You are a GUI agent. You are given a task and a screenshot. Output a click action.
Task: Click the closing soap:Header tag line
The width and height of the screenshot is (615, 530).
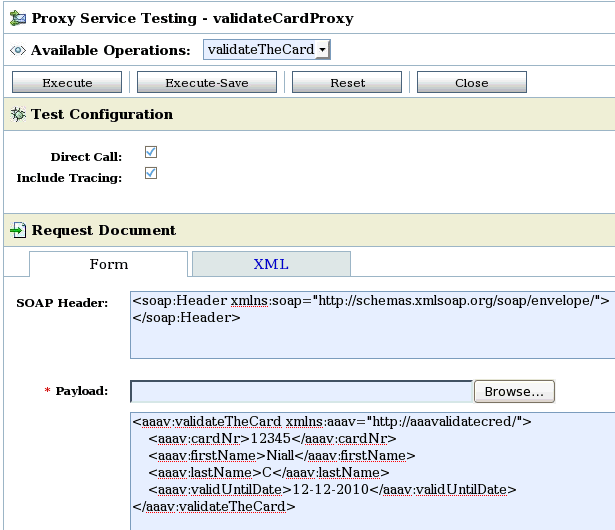point(186,317)
